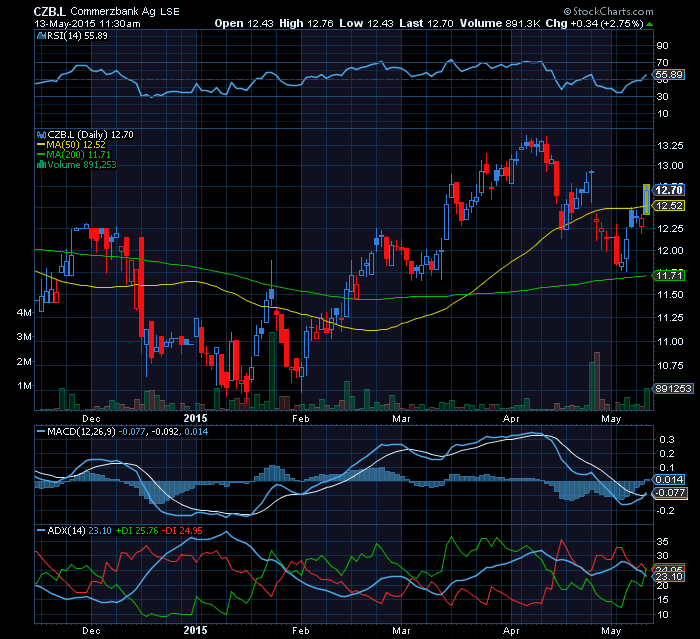700x639 pixels.
Task: Click the ADX(14) 23.10 legend label
Action: tap(79, 531)
